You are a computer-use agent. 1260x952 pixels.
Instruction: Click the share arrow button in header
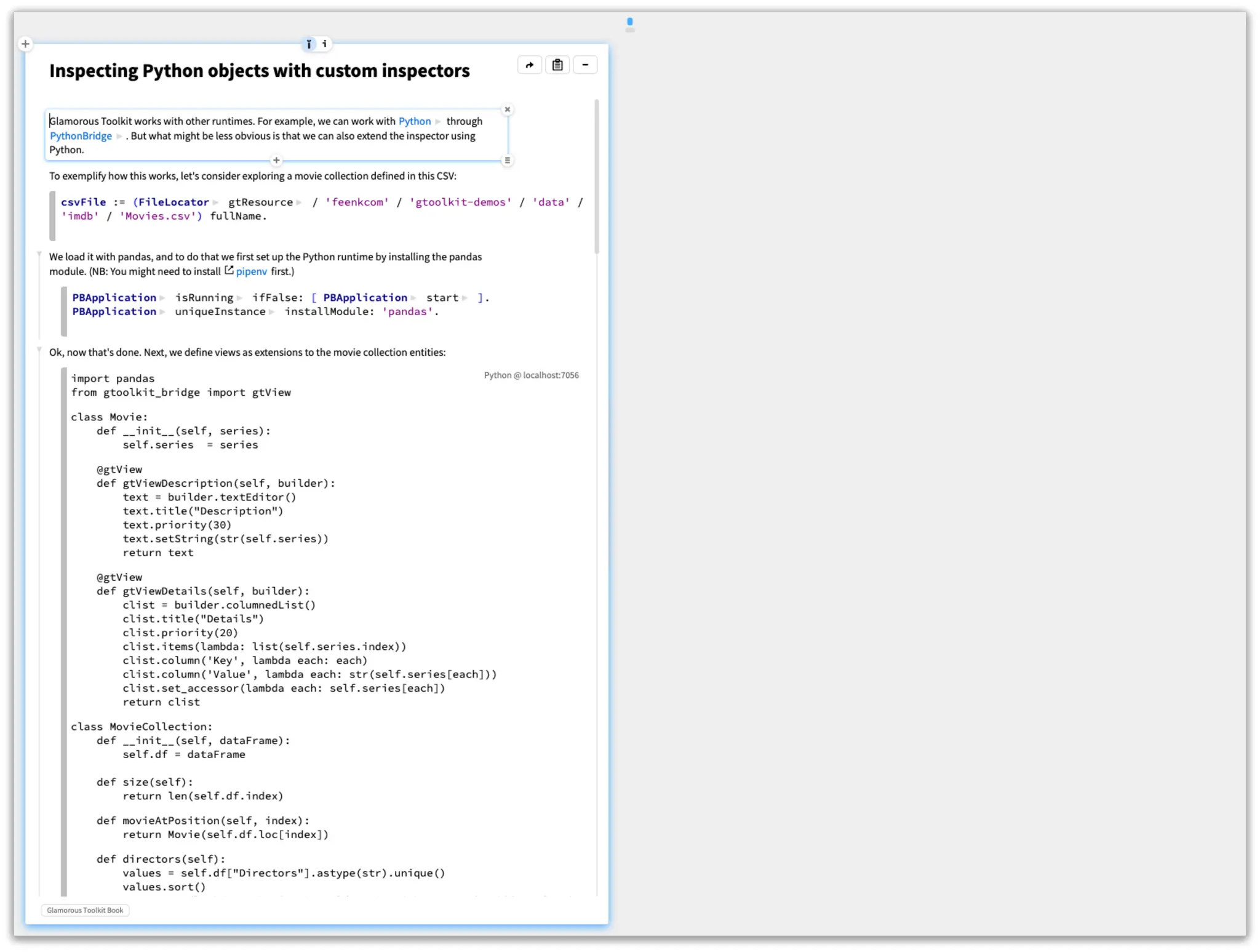tap(529, 65)
